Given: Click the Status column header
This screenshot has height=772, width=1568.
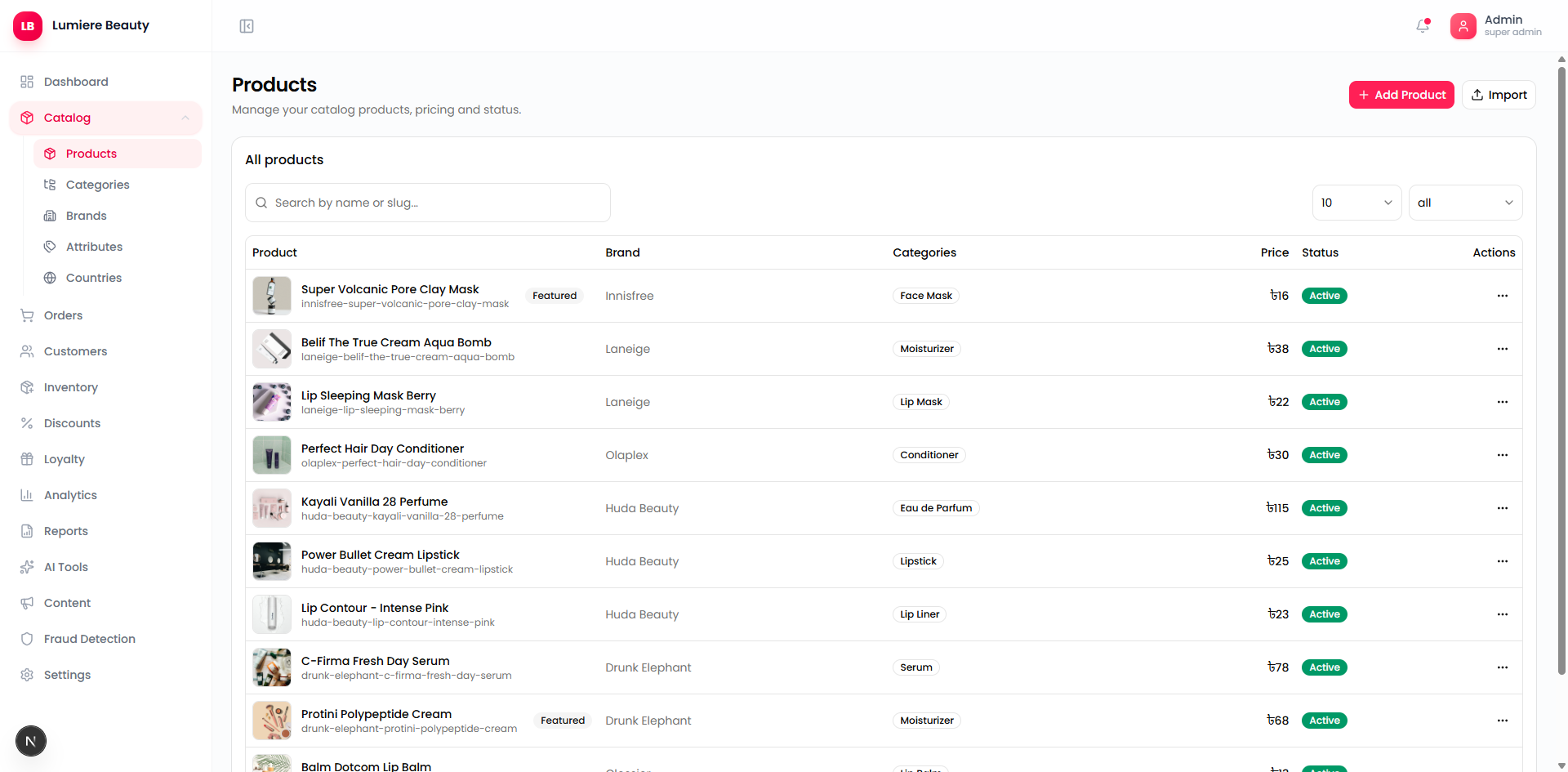Looking at the screenshot, I should pos(1321,252).
